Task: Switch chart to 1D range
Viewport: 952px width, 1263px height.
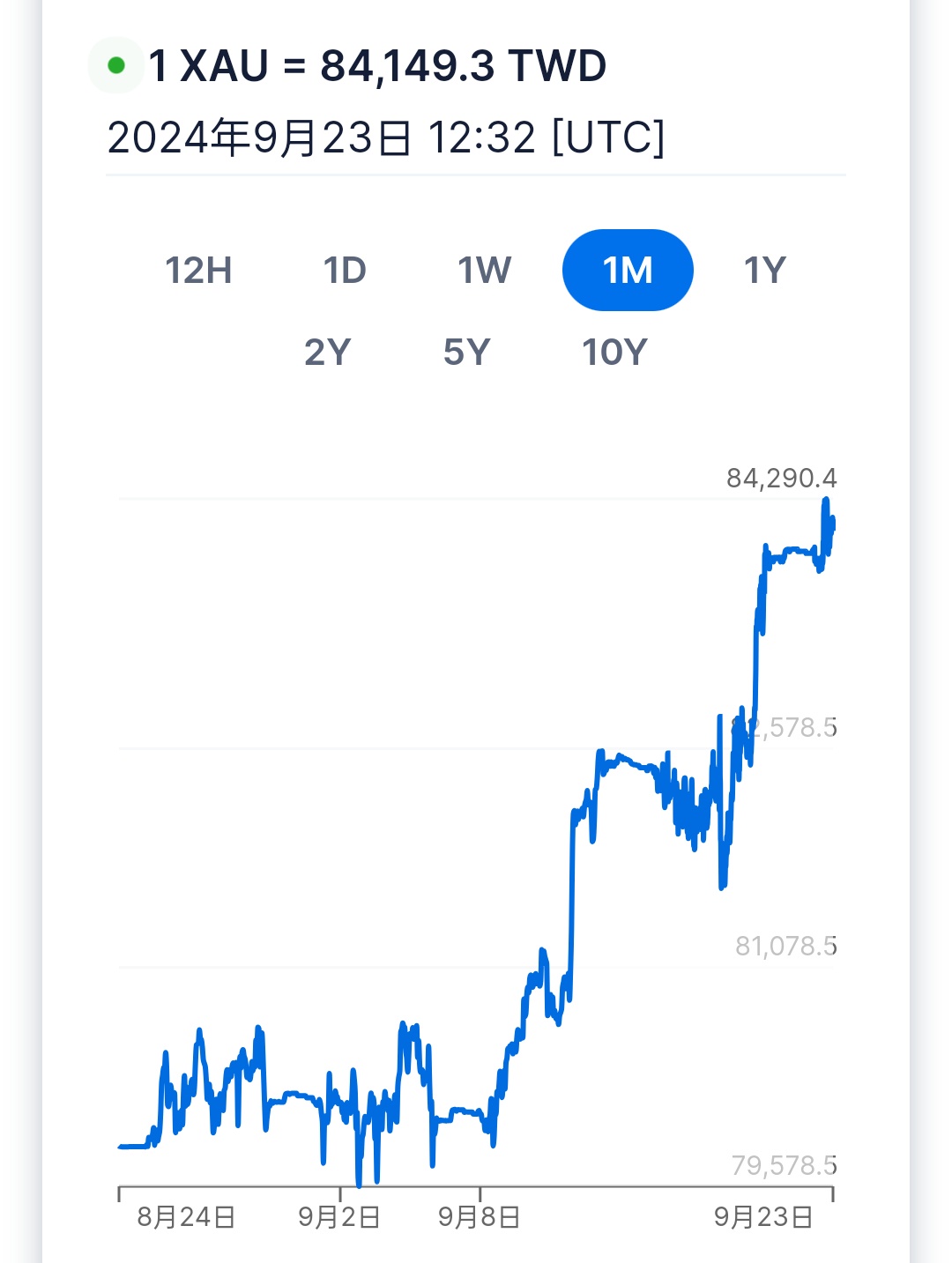Action: [345, 271]
